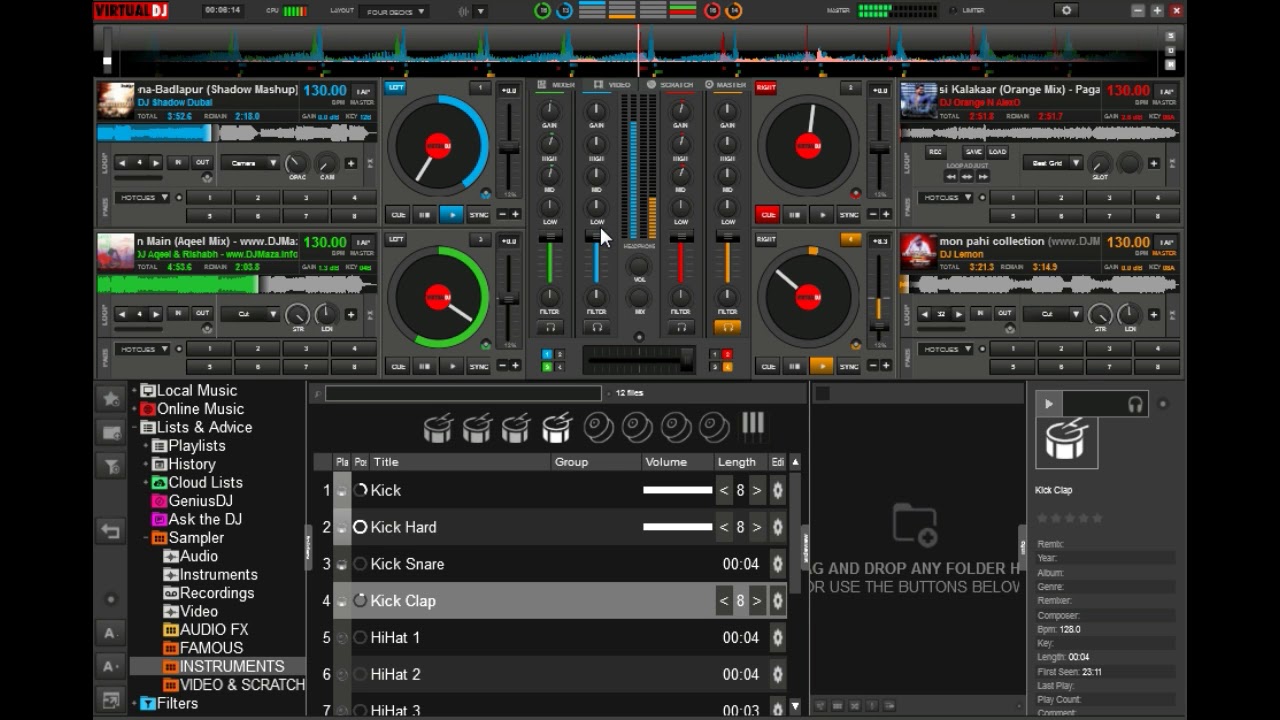Open the Beat Grid dropdown on red deck

pyautogui.click(x=1053, y=162)
